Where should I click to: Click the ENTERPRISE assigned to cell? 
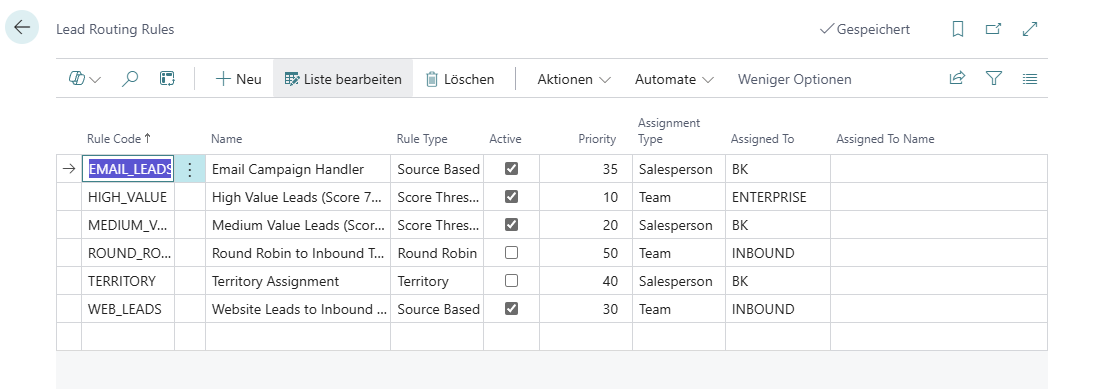(x=778, y=197)
